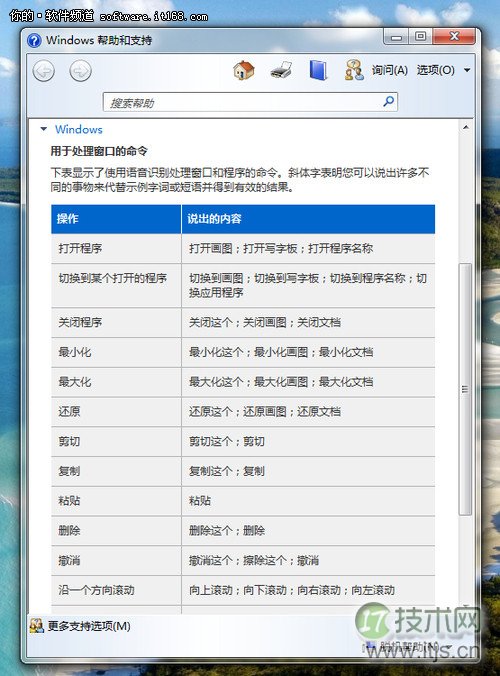This screenshot has width=500, height=676.
Task: Focus the 搜索帮助 search field
Action: tap(250, 102)
